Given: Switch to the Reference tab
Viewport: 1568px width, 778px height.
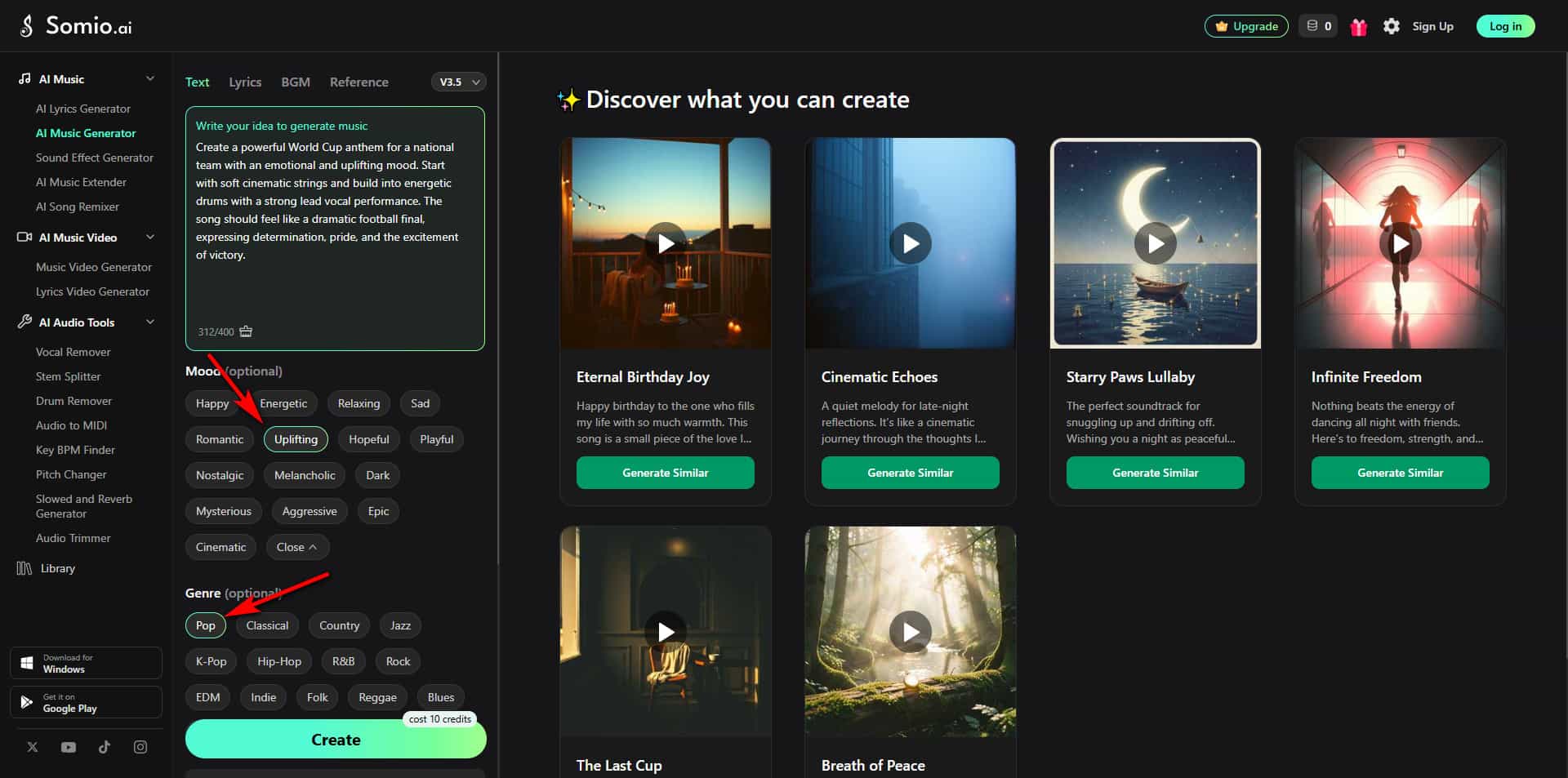Looking at the screenshot, I should 359,82.
